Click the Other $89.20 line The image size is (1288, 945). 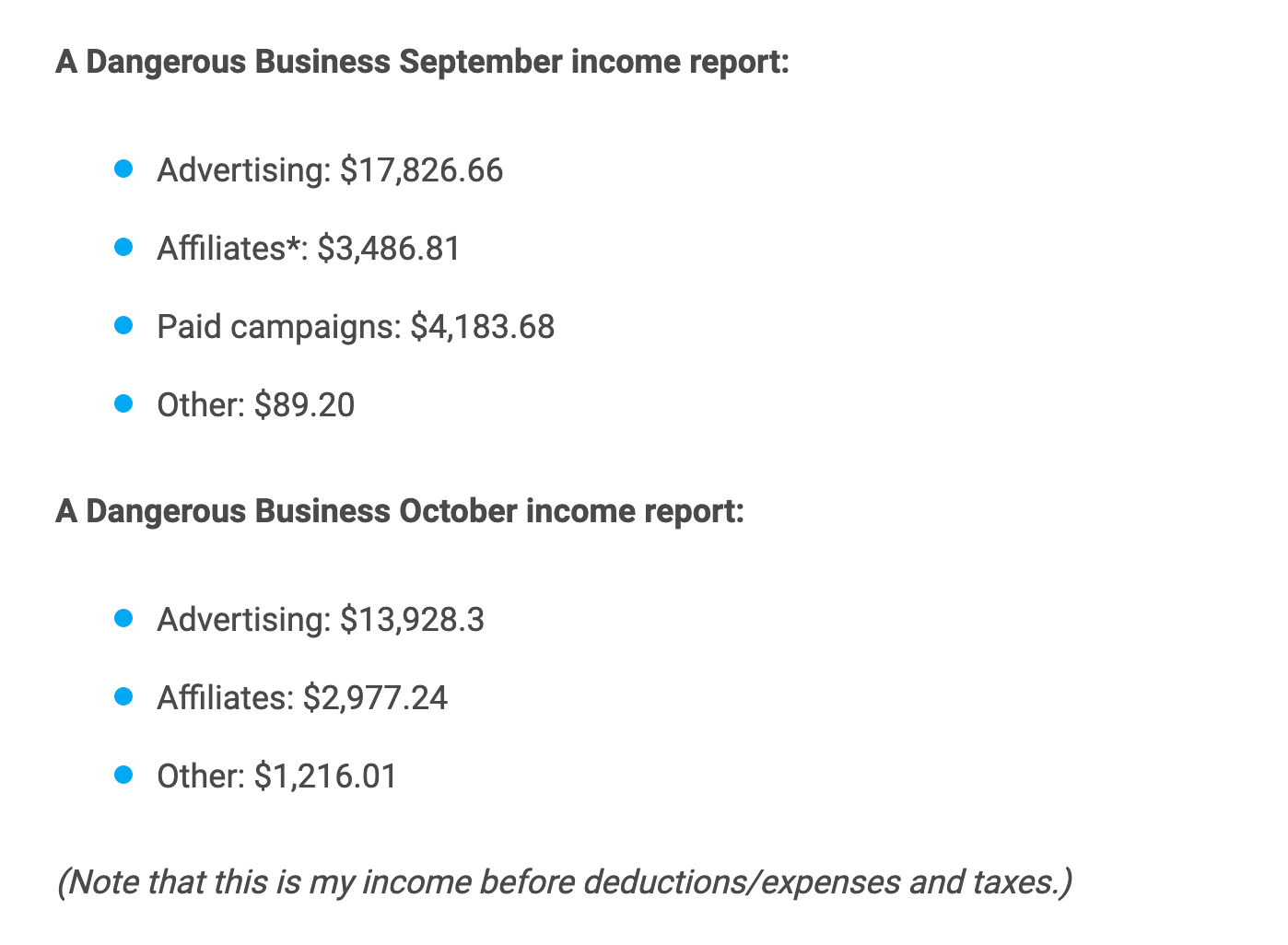point(255,405)
